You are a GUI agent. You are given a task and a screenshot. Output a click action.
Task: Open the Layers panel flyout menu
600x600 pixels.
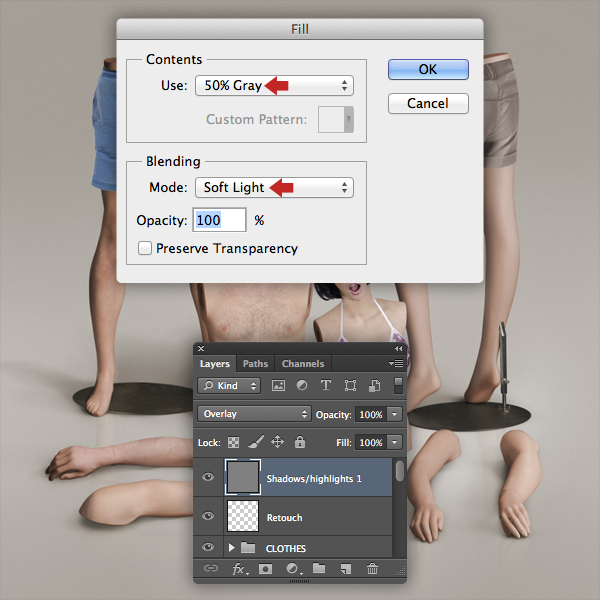click(396, 363)
